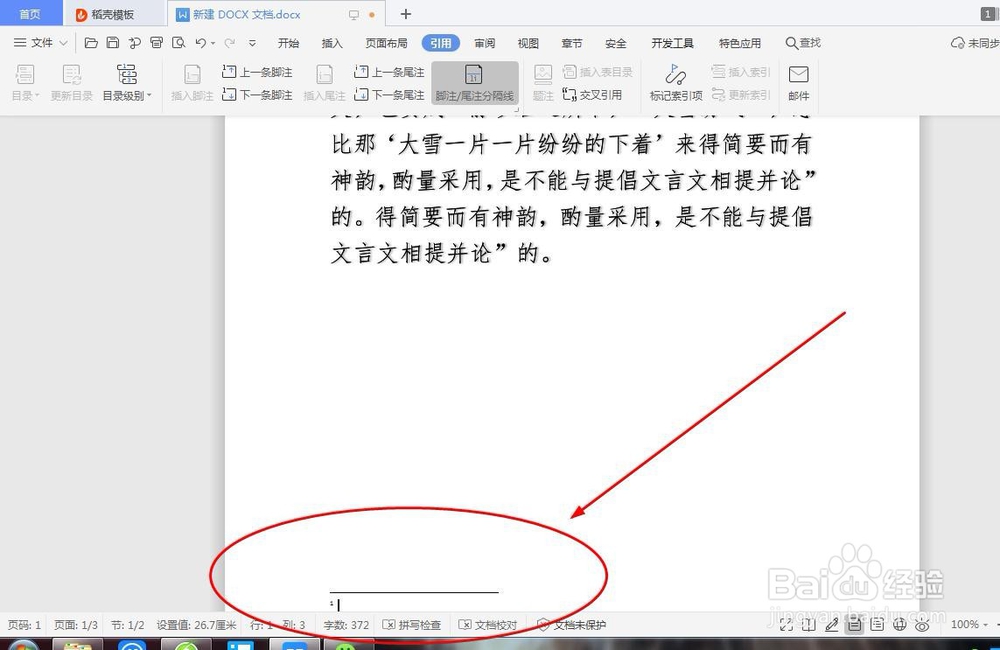
Task: Toggle full screen mode in status bar
Action: (x=786, y=624)
